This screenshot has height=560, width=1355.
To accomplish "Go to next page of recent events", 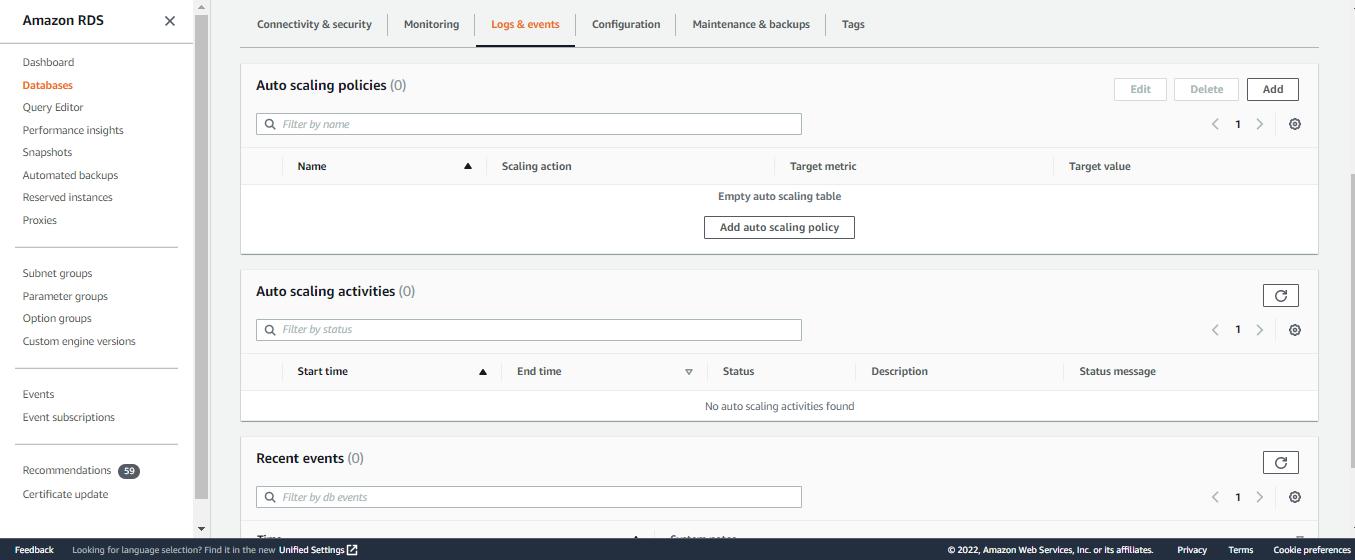I will (1260, 497).
